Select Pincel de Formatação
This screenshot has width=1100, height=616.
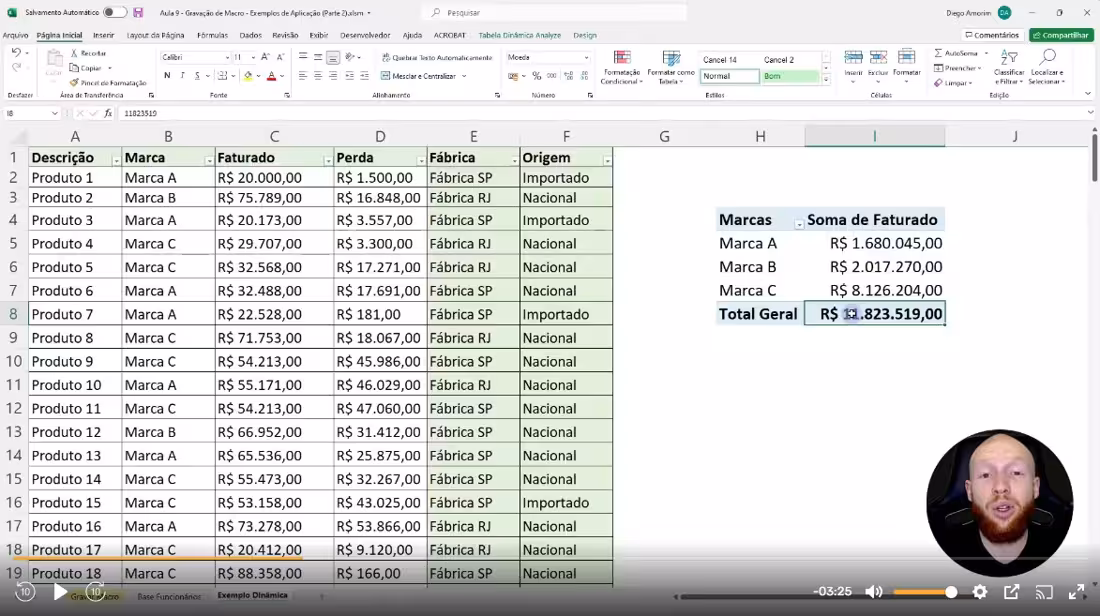108,83
